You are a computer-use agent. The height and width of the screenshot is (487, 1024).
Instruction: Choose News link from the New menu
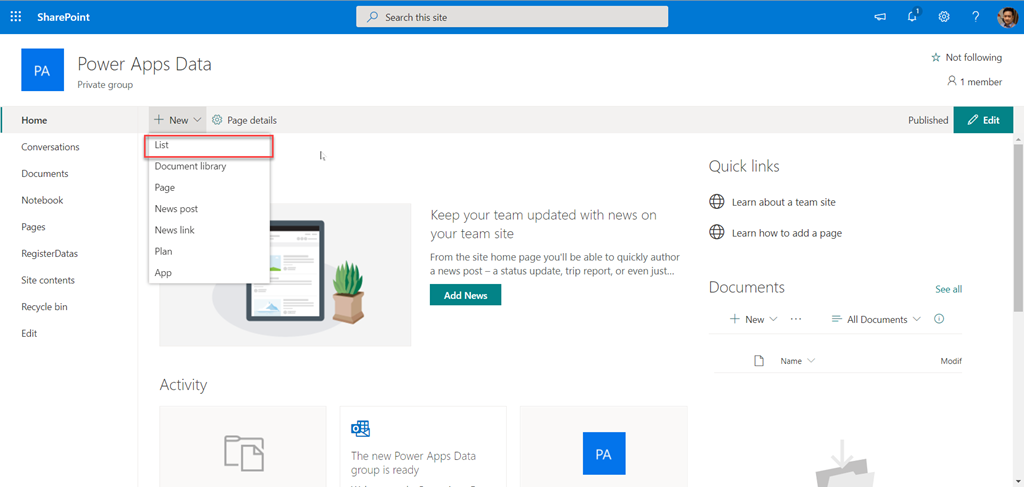tap(209, 230)
